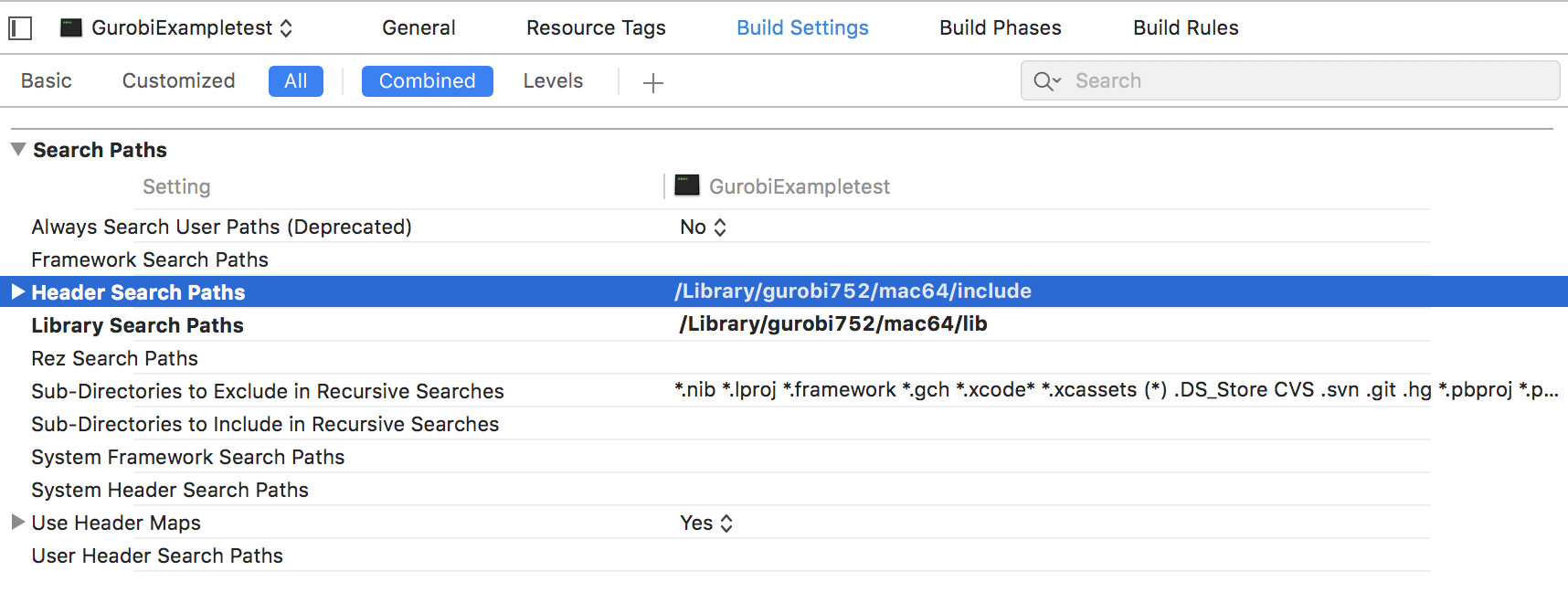1568x603 pixels.
Task: Select the User Header Search Paths setting
Action: click(157, 555)
